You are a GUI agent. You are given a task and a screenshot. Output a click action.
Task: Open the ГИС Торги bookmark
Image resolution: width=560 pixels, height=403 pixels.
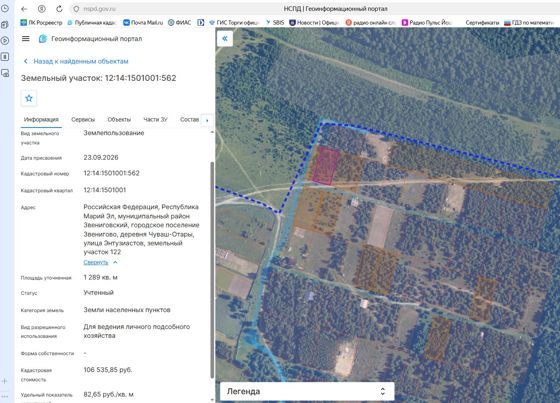click(x=234, y=23)
